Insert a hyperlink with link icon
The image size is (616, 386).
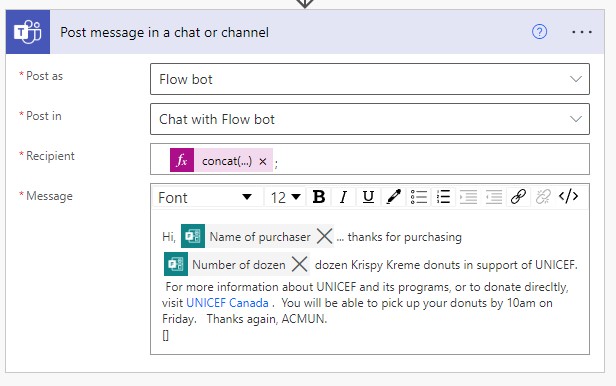coord(518,197)
